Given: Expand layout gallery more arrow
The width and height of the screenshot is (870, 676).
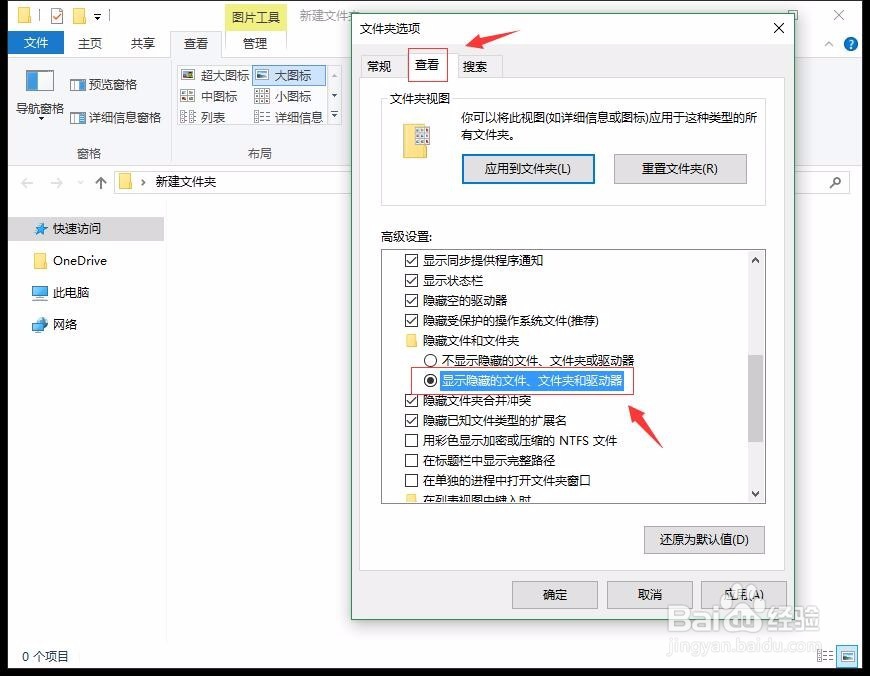Looking at the screenshot, I should 335,115.
